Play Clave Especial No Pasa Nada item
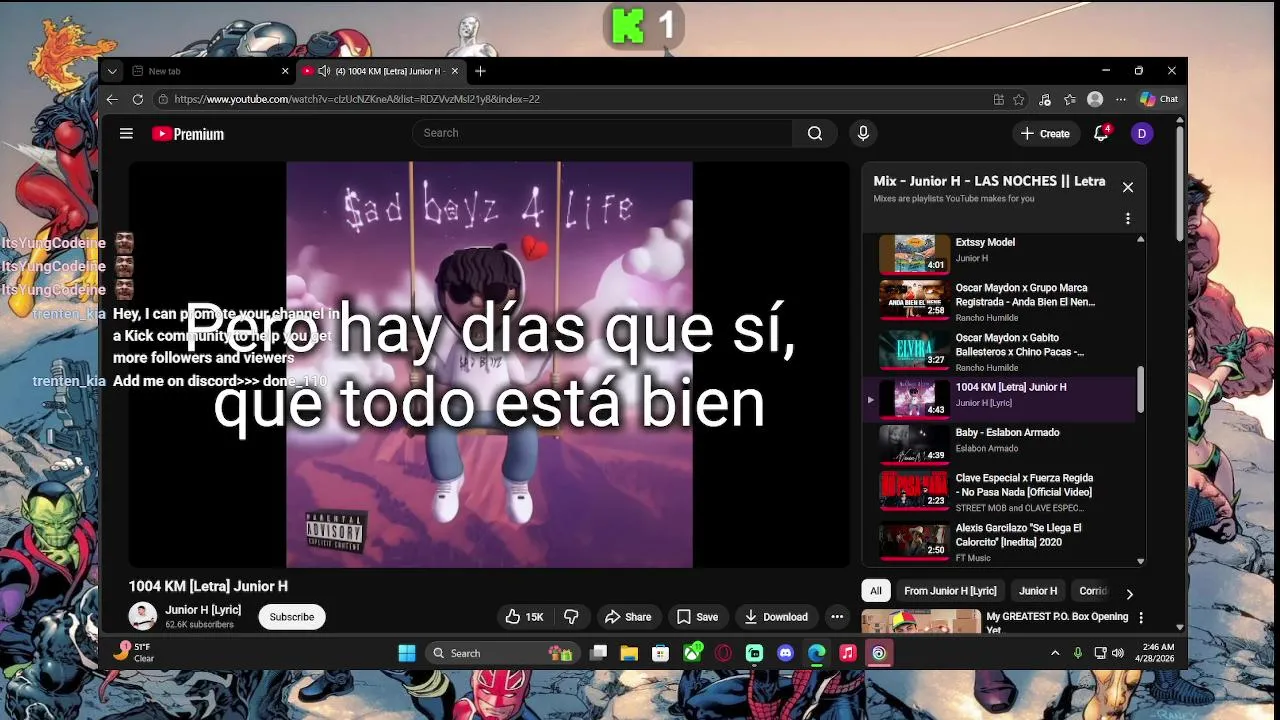The height and width of the screenshot is (720, 1280). tap(1000, 492)
